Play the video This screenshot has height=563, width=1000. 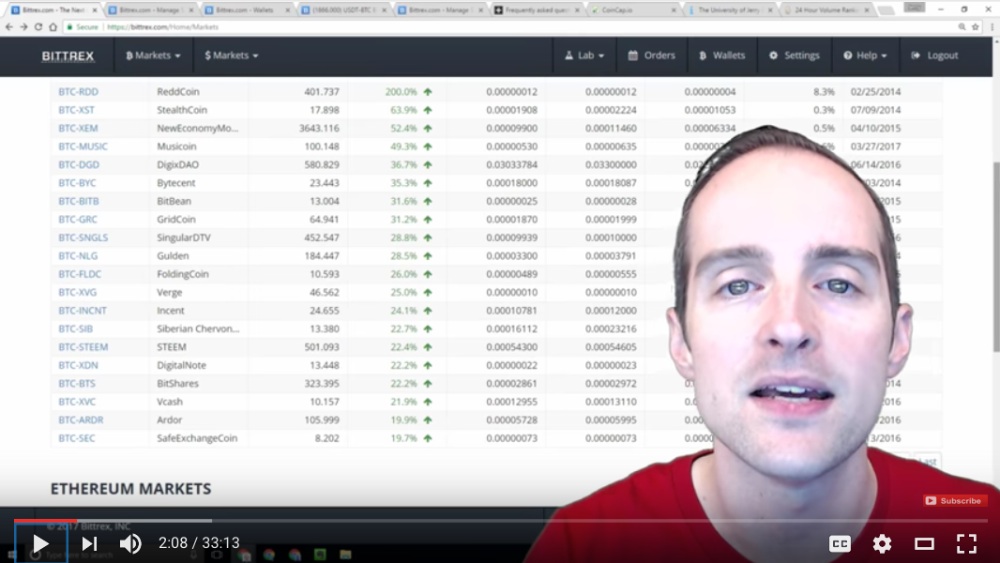pyautogui.click(x=40, y=543)
